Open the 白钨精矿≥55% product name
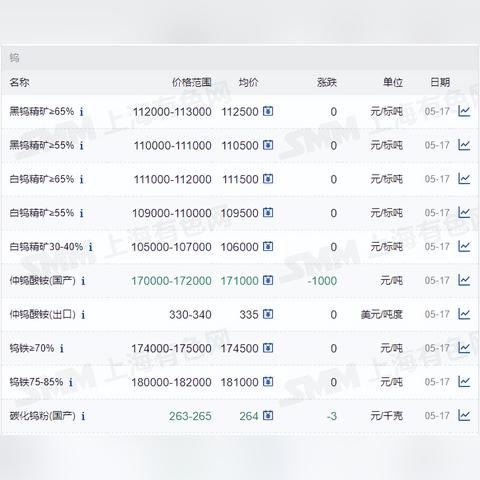The width and height of the screenshot is (480, 480). [42, 213]
